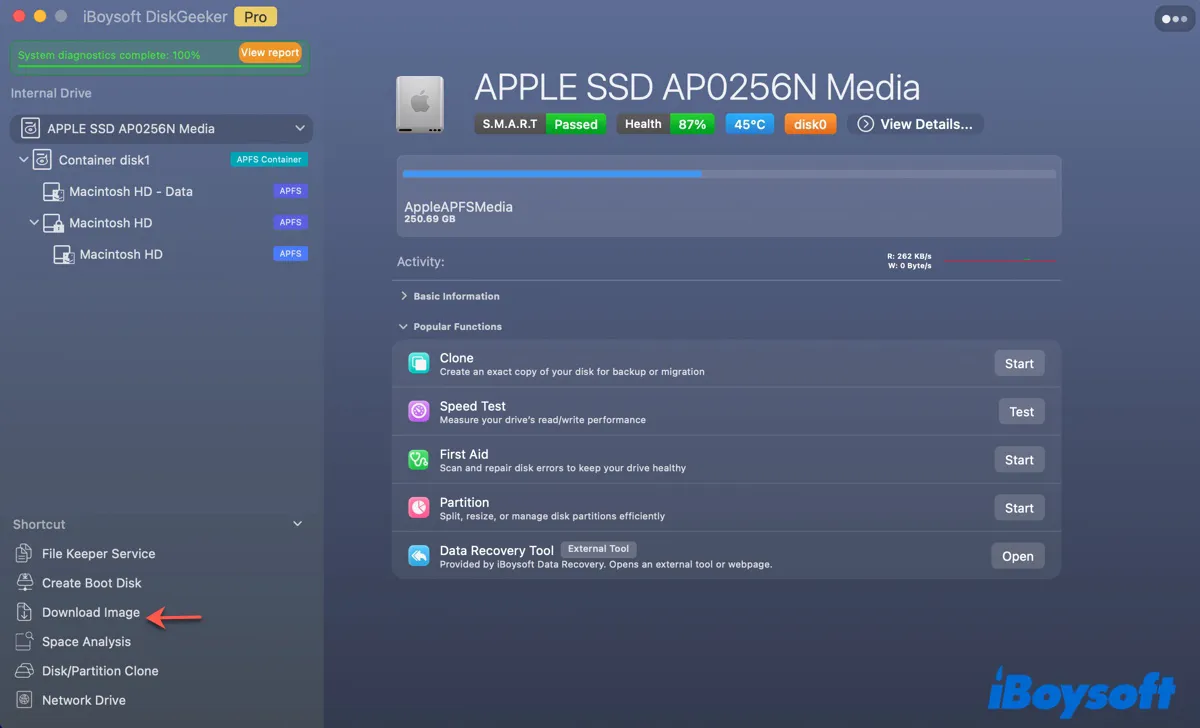Click the read/write activity graph
This screenshot has width=1200, height=728.
point(999,260)
